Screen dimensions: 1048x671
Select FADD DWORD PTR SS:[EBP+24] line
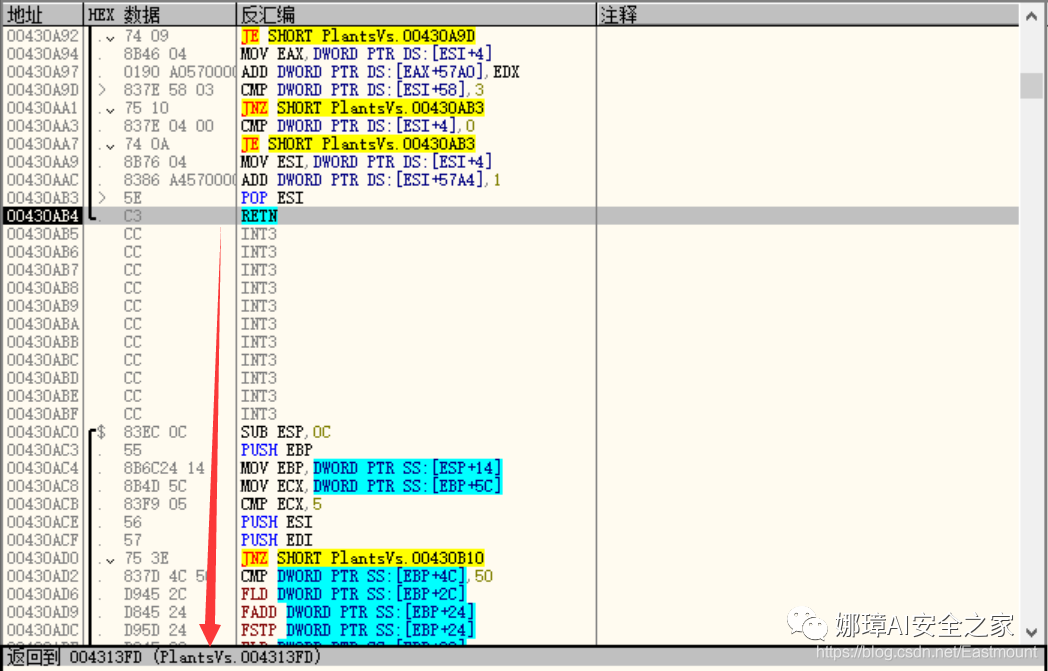tap(358, 614)
